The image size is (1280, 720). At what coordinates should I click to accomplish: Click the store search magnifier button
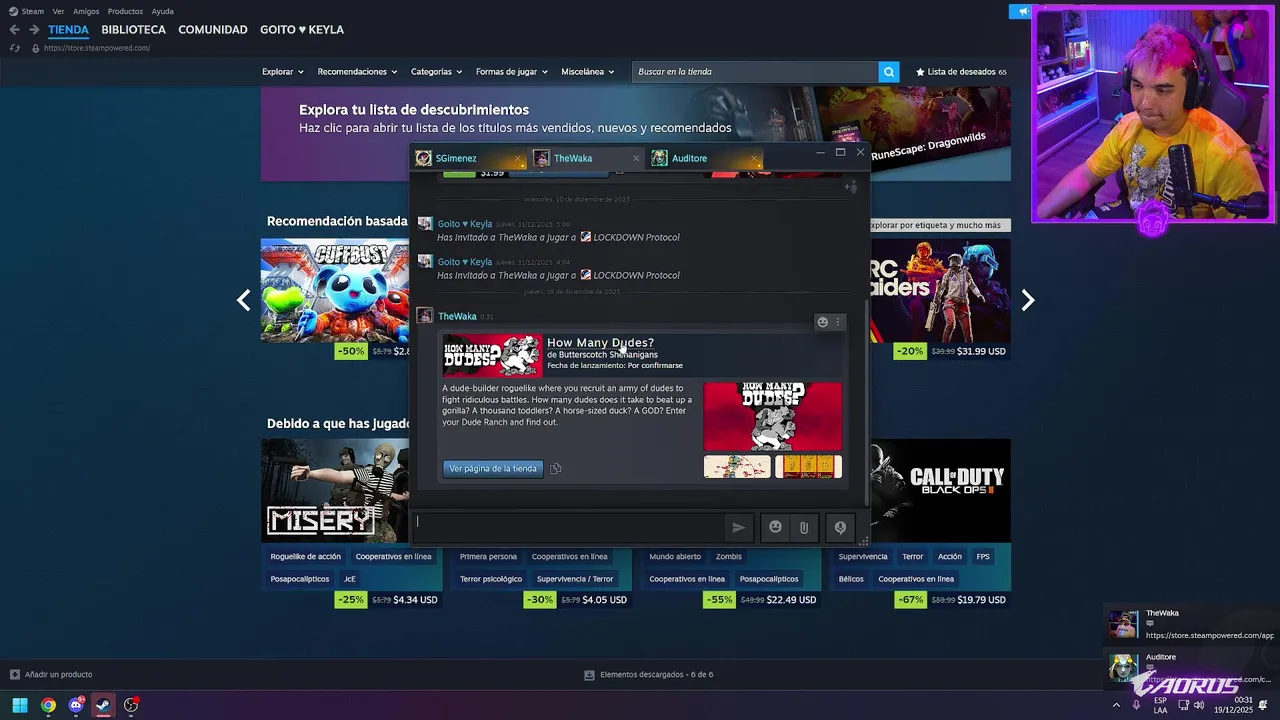click(x=888, y=72)
